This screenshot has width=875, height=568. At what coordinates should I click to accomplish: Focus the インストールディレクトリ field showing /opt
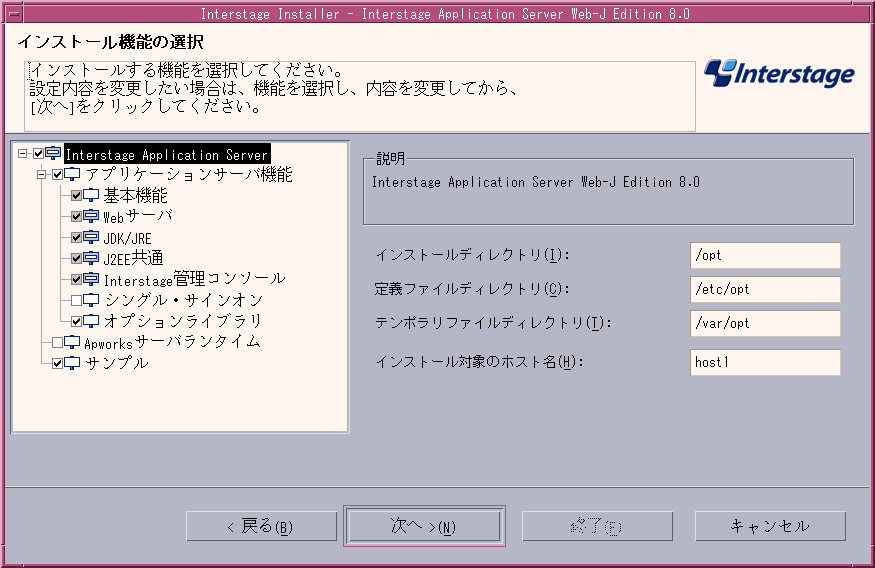pos(765,256)
